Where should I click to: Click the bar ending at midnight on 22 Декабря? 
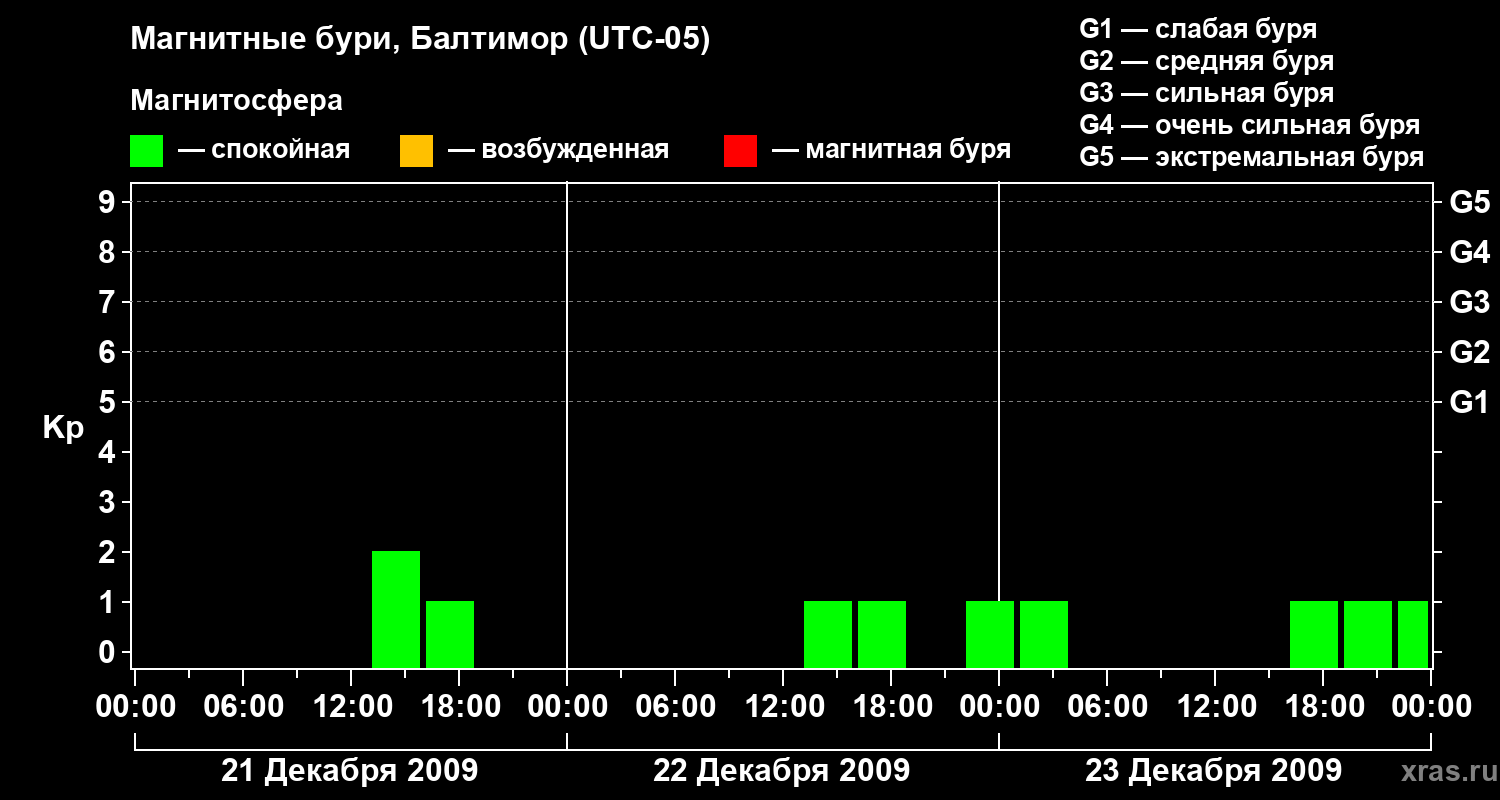990,634
